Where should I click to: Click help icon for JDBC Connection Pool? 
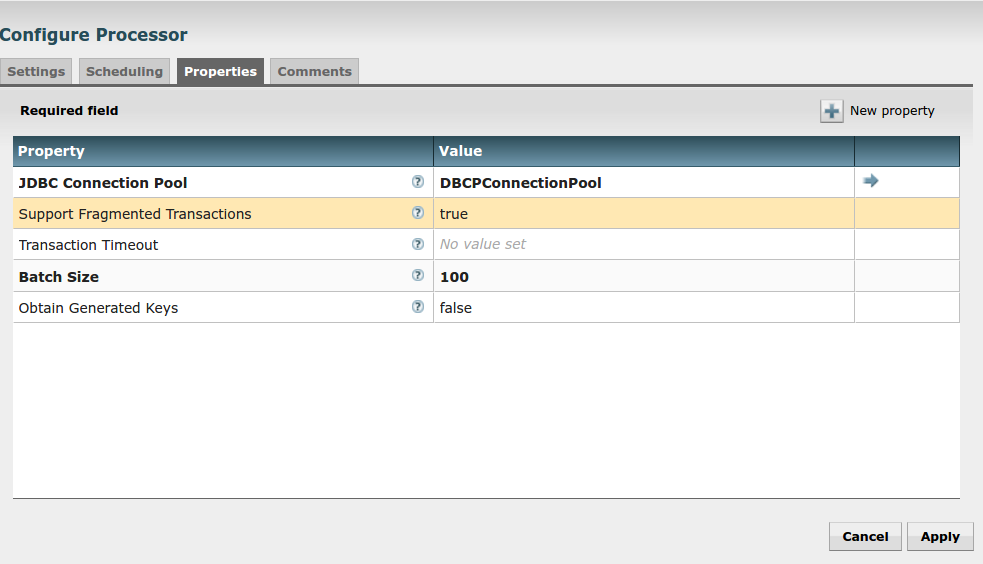418,182
